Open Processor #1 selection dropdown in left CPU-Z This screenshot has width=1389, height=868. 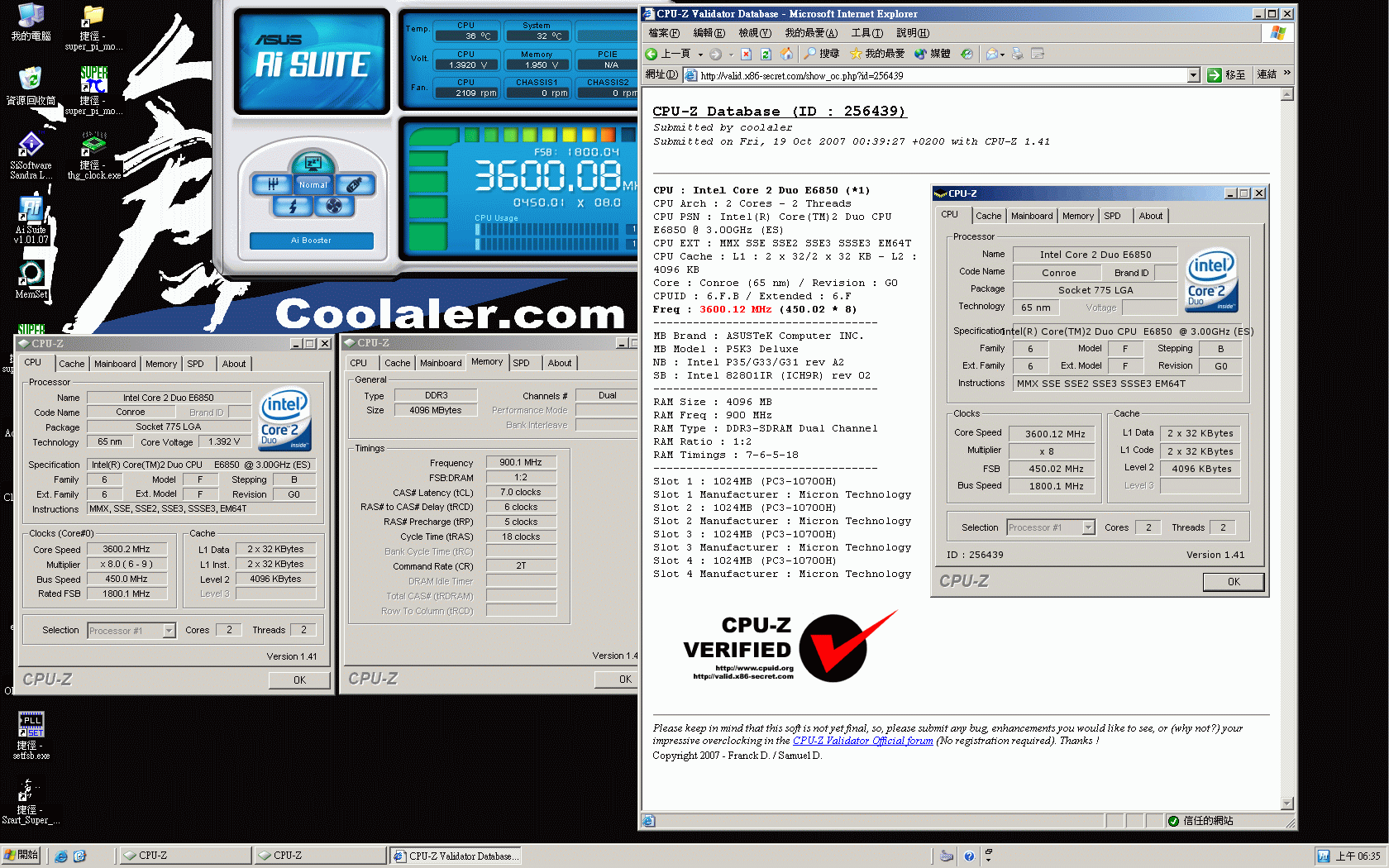tap(169, 631)
